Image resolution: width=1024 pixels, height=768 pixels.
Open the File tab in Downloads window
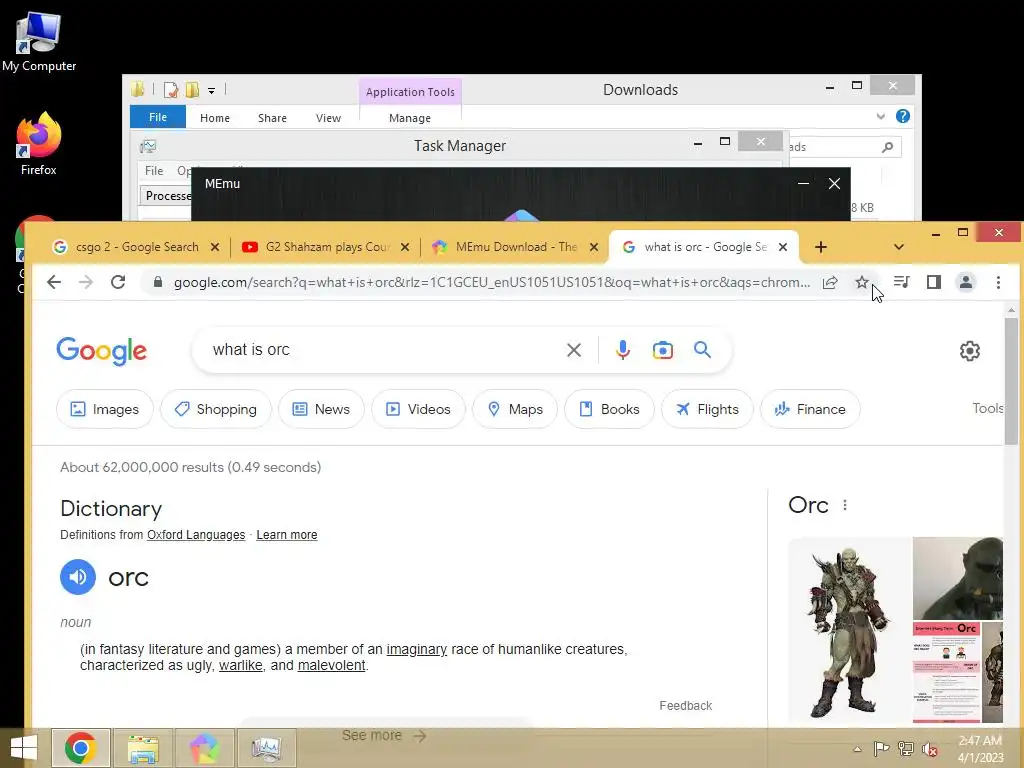point(158,117)
